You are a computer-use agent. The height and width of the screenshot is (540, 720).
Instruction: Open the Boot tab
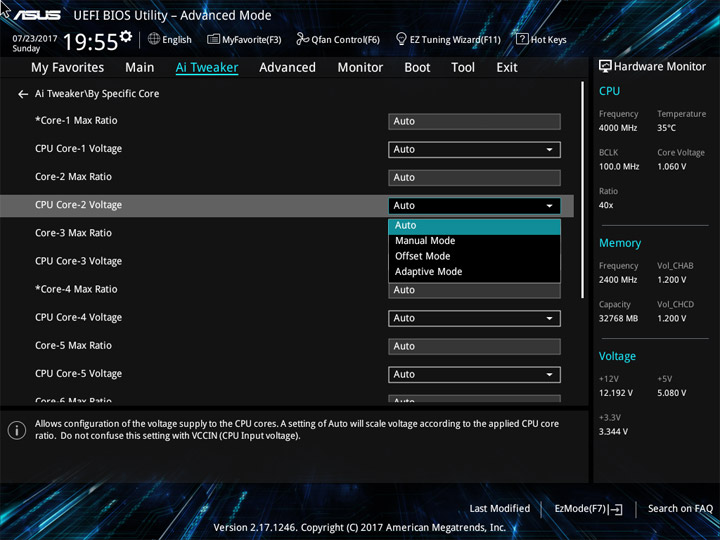417,68
